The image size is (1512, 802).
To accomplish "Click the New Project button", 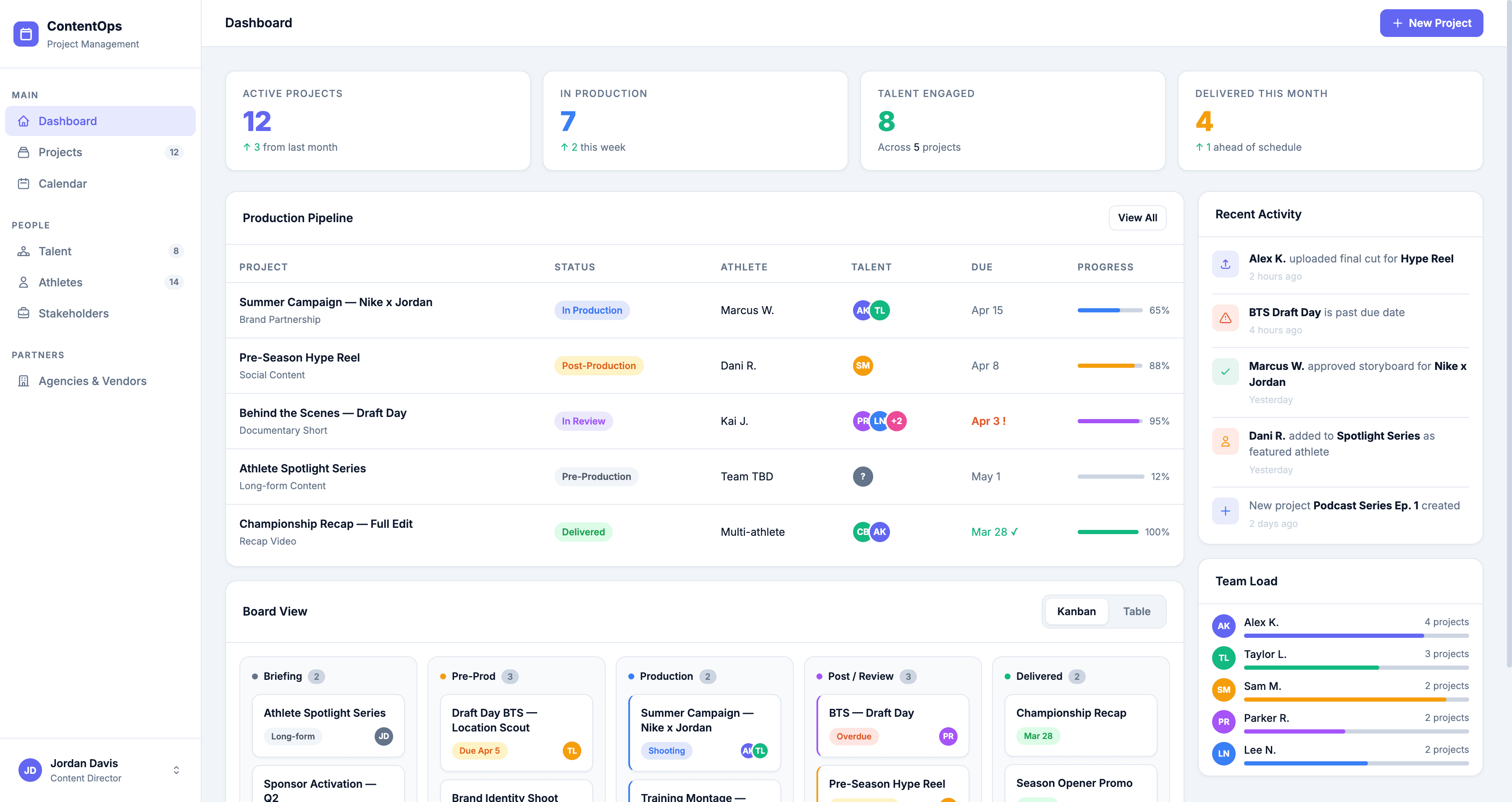I will [x=1431, y=23].
